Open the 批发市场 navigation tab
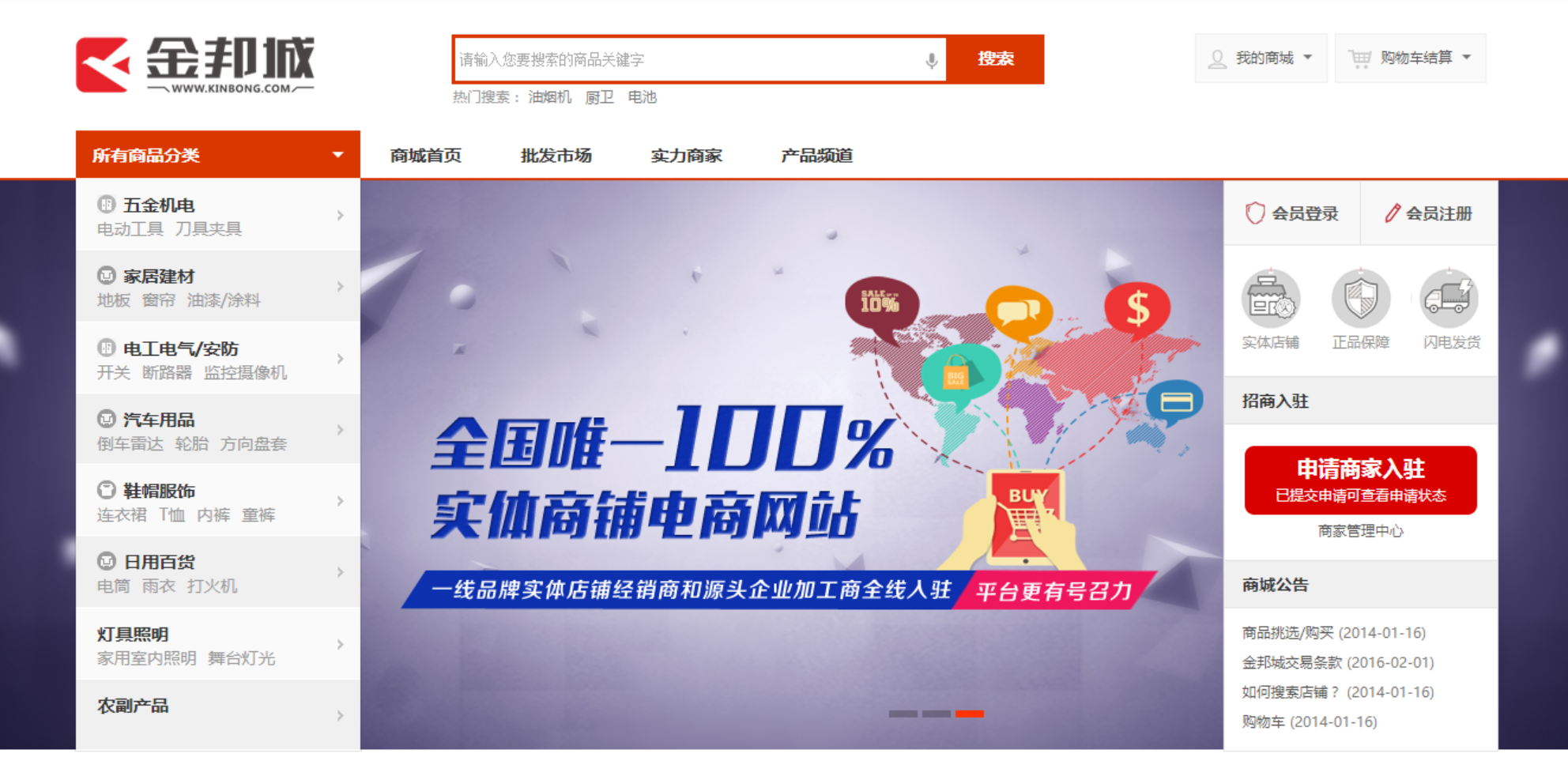The width and height of the screenshot is (1568, 761). tap(556, 156)
